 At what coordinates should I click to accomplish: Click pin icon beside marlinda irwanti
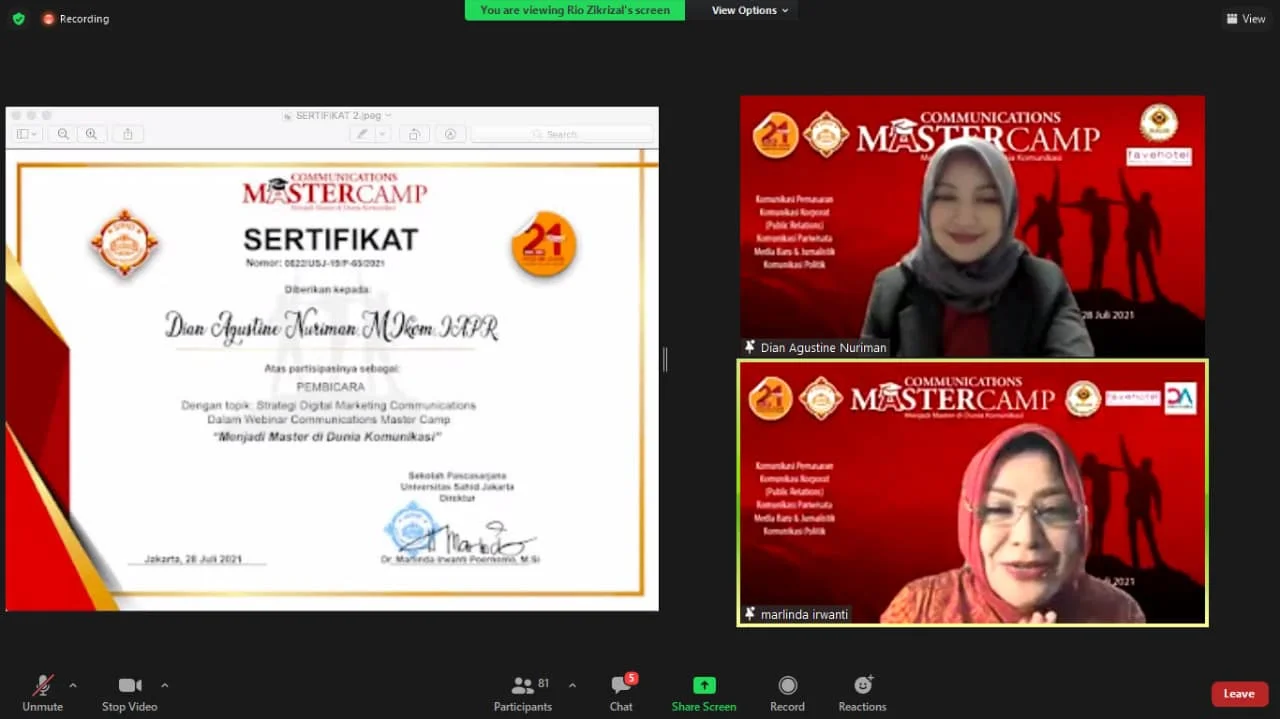tap(750, 614)
